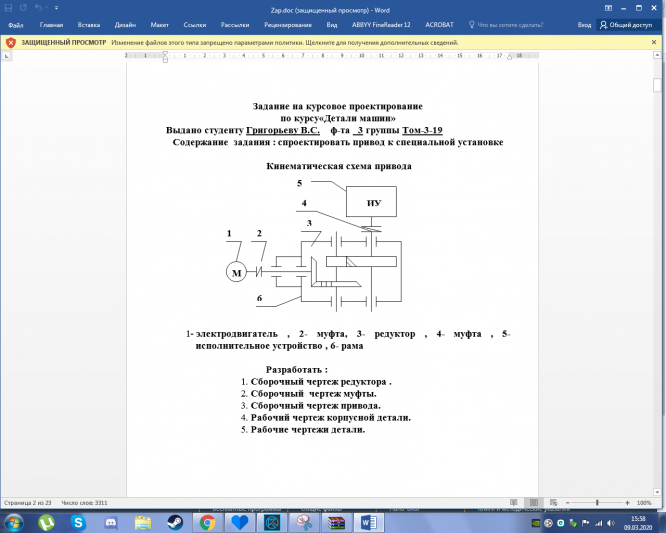Viewport: 666px width, 533px height.
Task: Open the Файл tab
Action: [x=16, y=25]
